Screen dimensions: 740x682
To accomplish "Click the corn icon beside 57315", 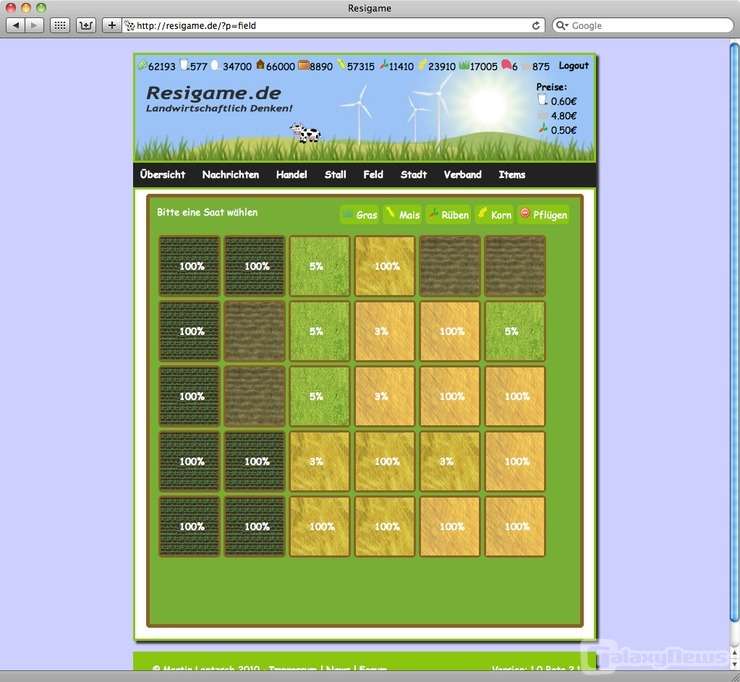I will [342, 65].
